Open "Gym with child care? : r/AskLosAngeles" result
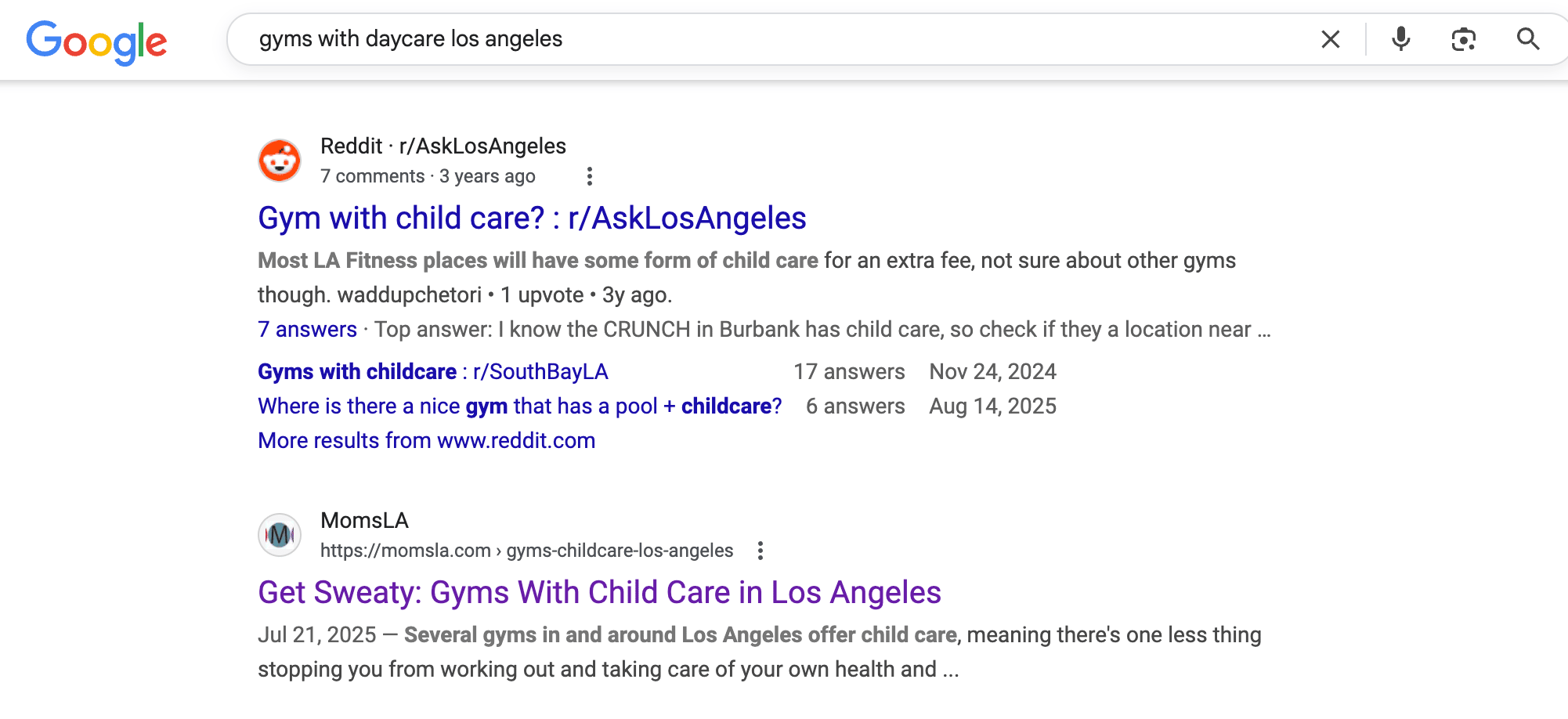The image size is (1568, 719). click(532, 219)
